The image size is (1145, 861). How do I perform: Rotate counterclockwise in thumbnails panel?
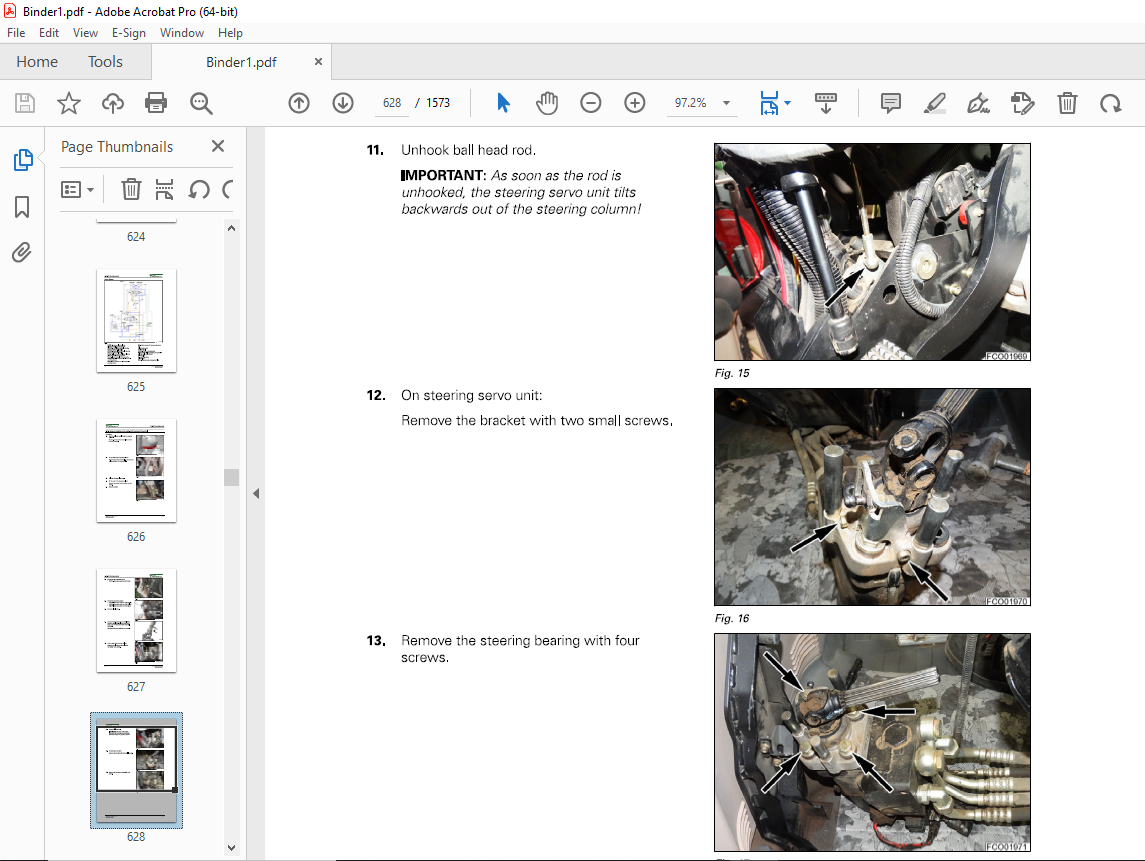[199, 190]
